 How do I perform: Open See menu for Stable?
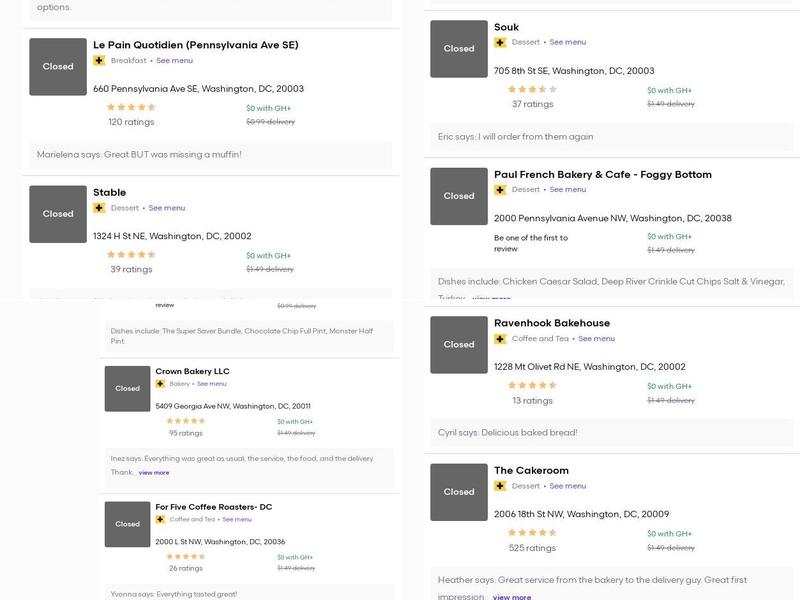(x=167, y=208)
